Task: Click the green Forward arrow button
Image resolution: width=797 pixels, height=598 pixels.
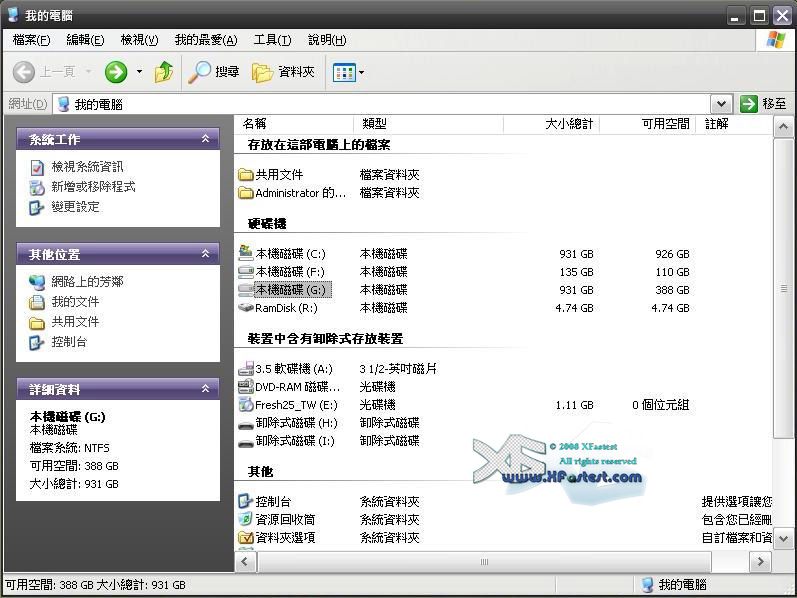Action: tap(116, 72)
